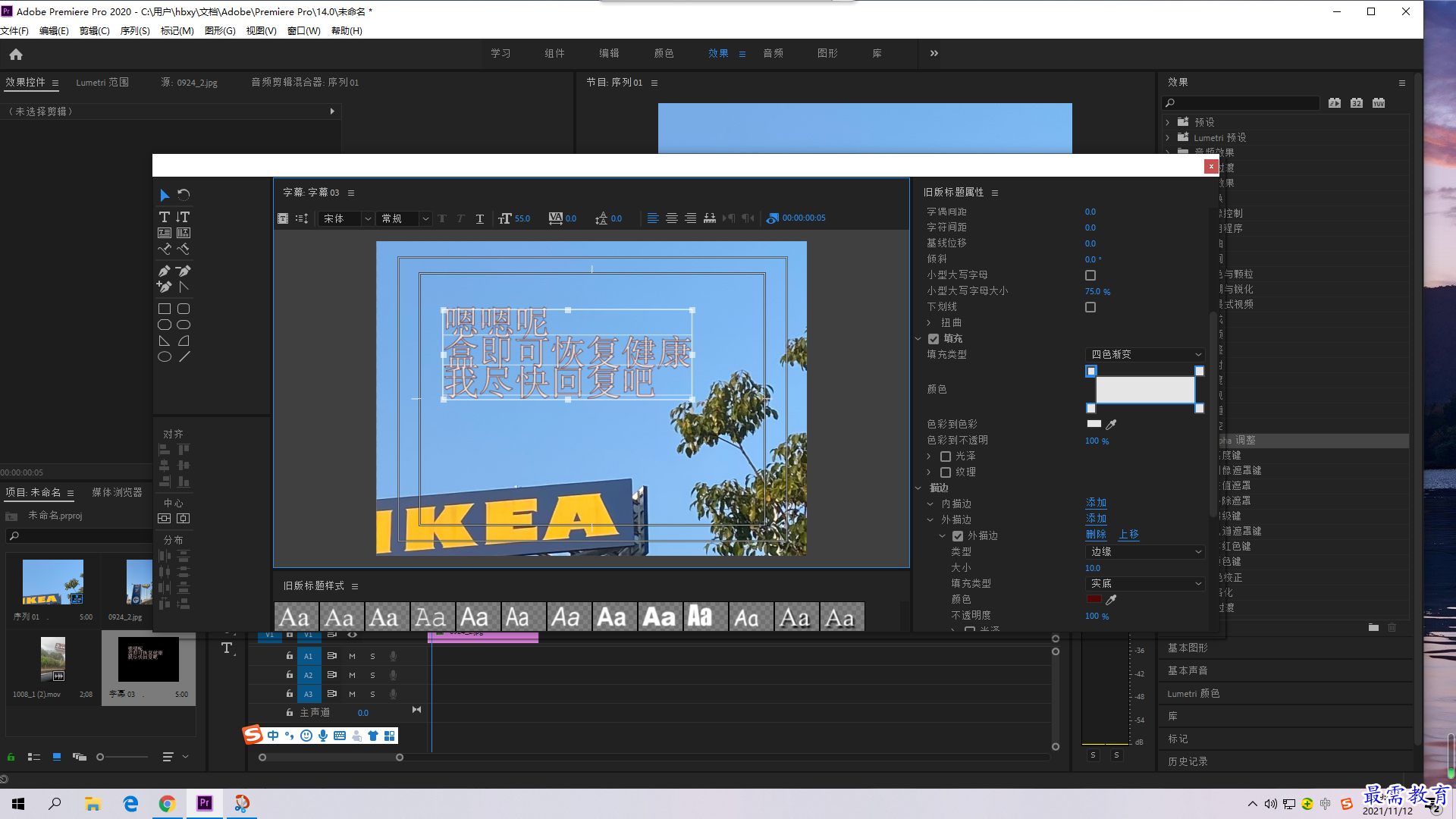This screenshot has height=819, width=1456.
Task: Collapse the 描边 section
Action: (x=918, y=488)
